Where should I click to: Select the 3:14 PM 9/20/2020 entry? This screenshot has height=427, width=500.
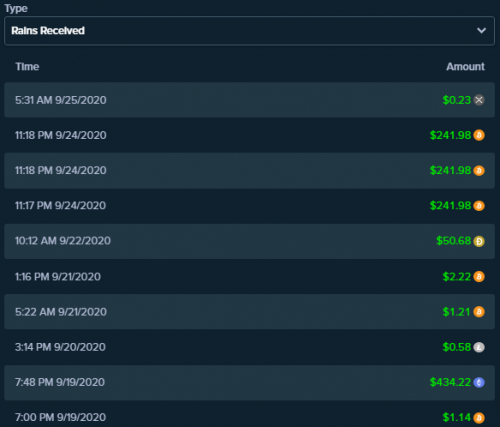(249, 347)
